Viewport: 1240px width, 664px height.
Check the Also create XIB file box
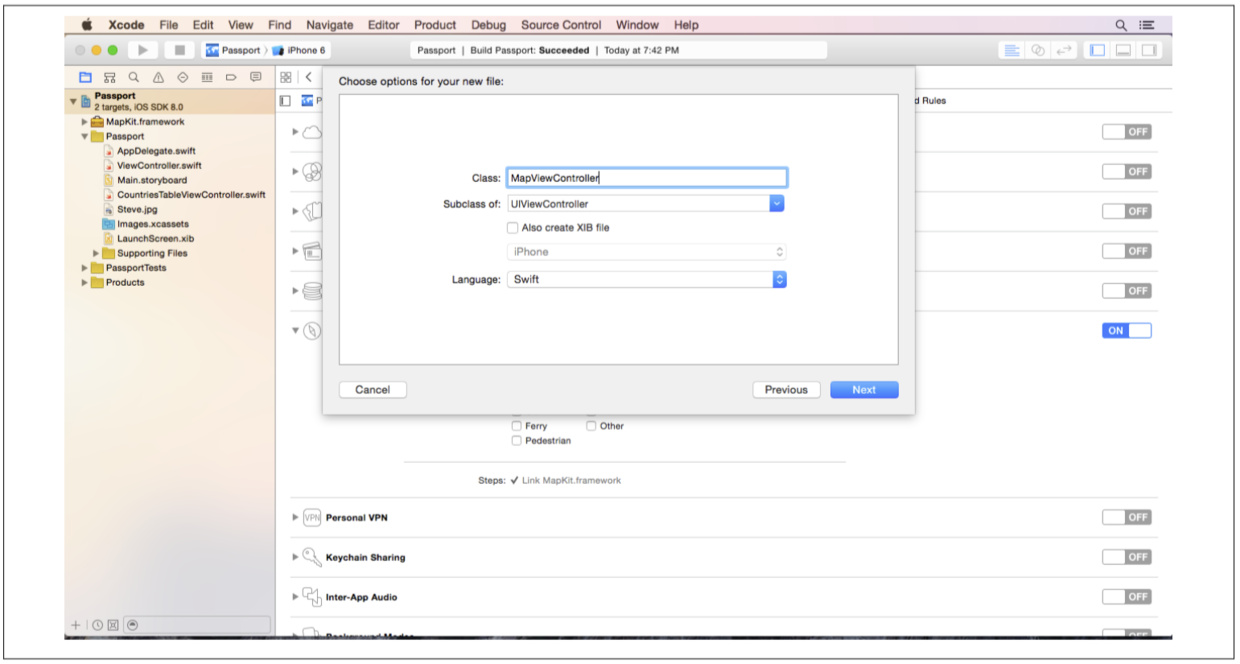click(514, 228)
